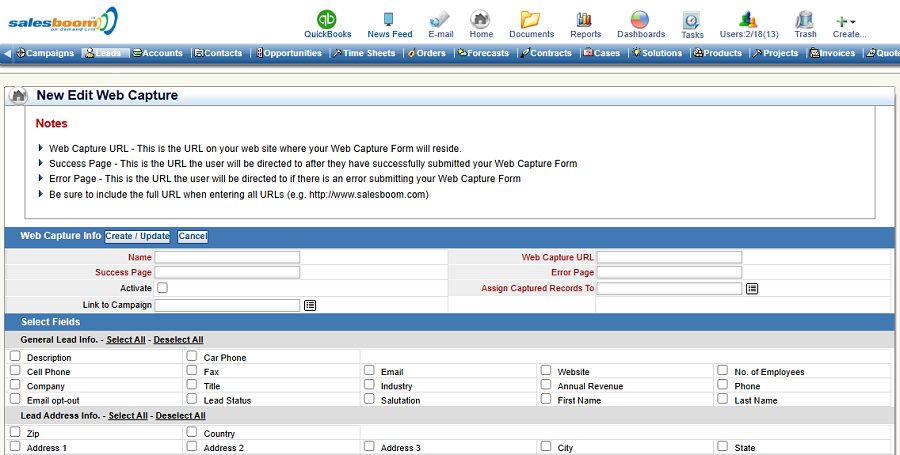
Task: Check the Lead Status checkbox
Action: point(192,399)
